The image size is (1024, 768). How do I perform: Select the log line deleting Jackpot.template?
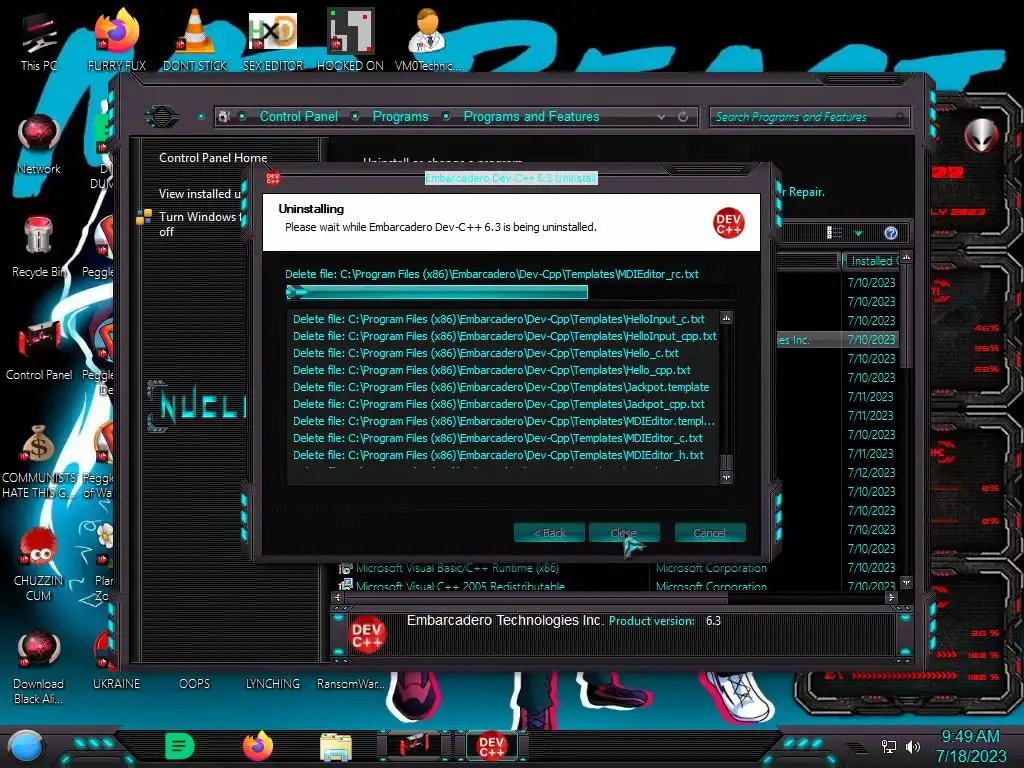501,387
